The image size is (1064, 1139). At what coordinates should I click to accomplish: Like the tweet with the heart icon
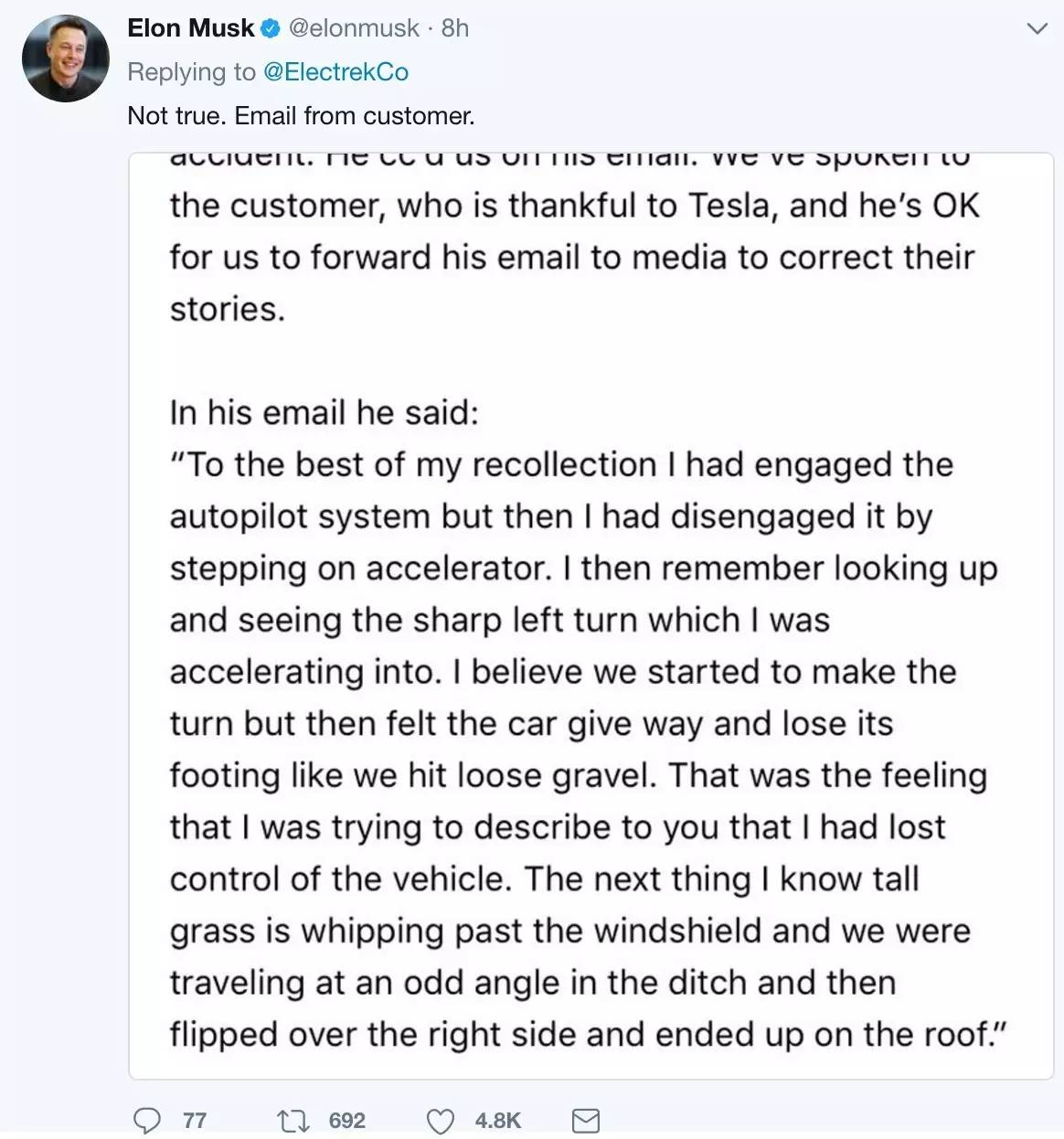click(x=441, y=1121)
